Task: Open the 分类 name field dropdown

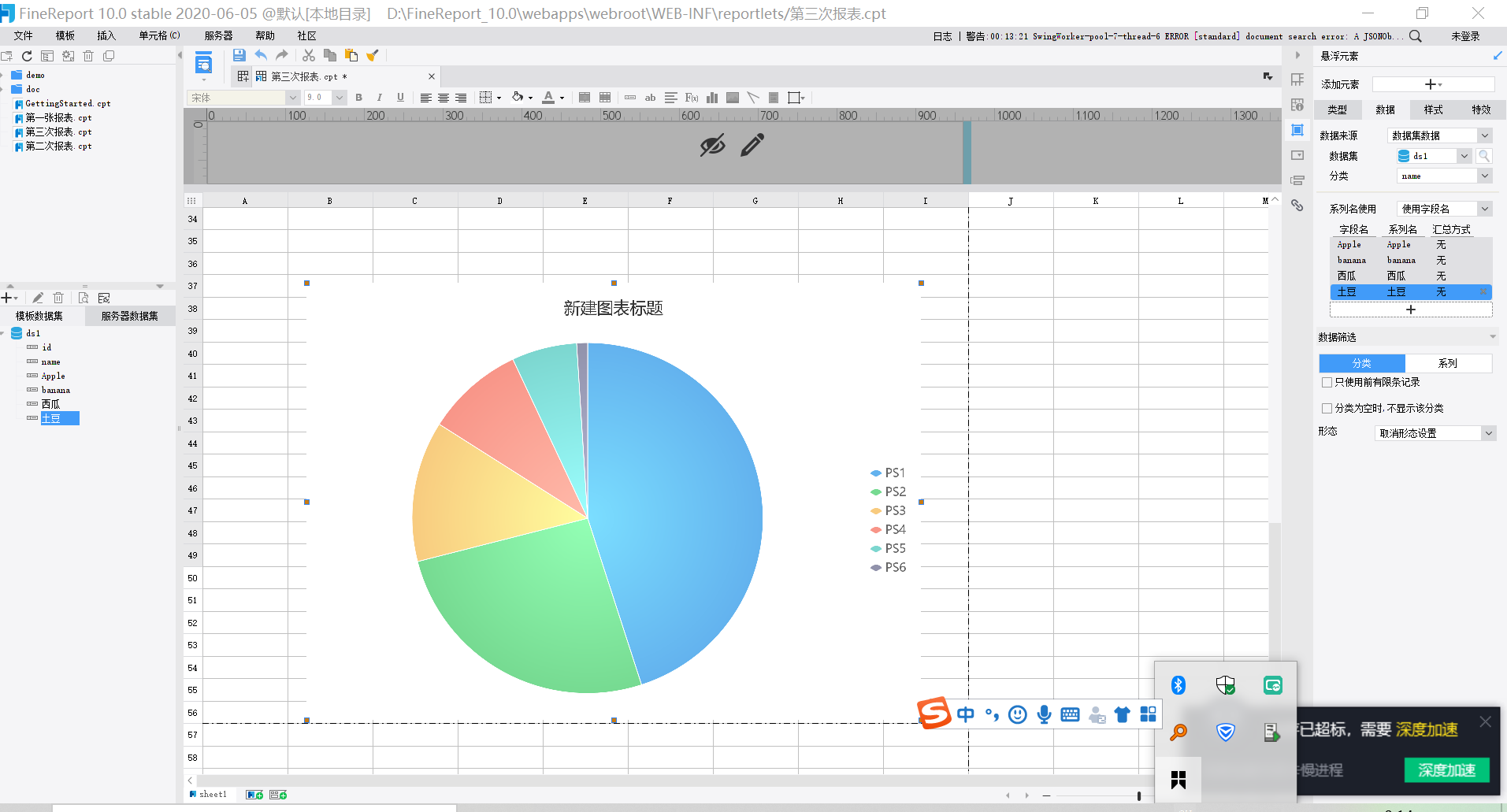Action: [1484, 175]
